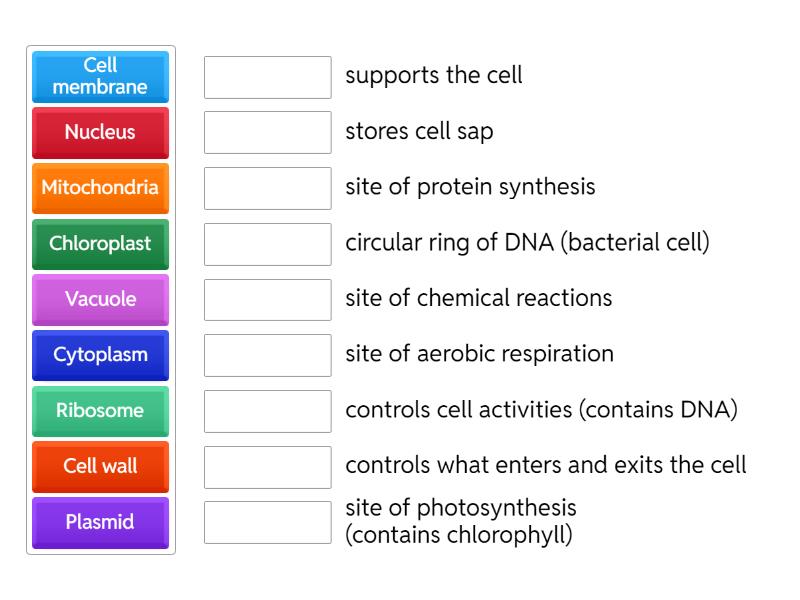The image size is (800, 600).
Task: Select the Ribosome tile
Action: coord(100,411)
